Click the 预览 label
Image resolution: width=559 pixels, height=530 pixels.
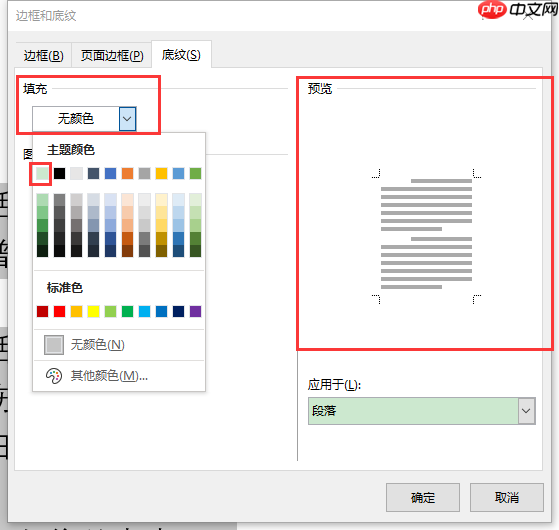pos(320,88)
